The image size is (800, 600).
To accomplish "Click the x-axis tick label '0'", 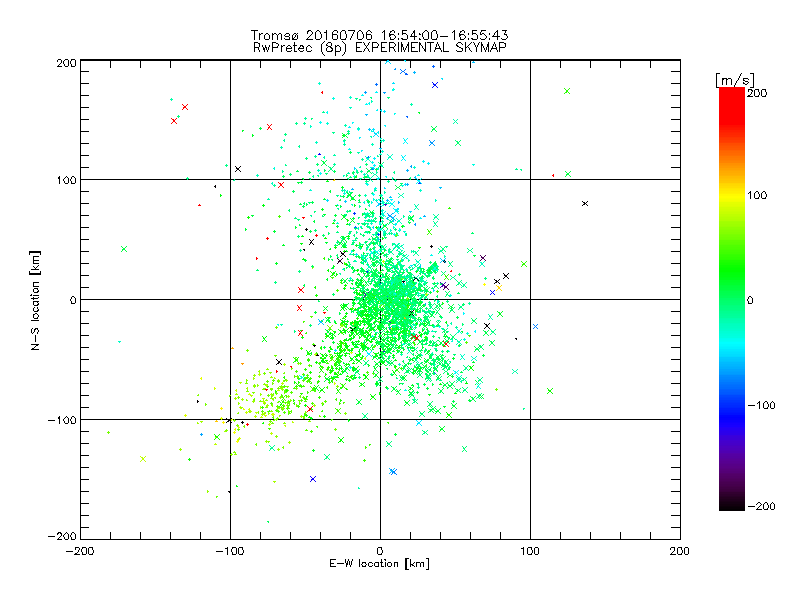I will [380, 551].
